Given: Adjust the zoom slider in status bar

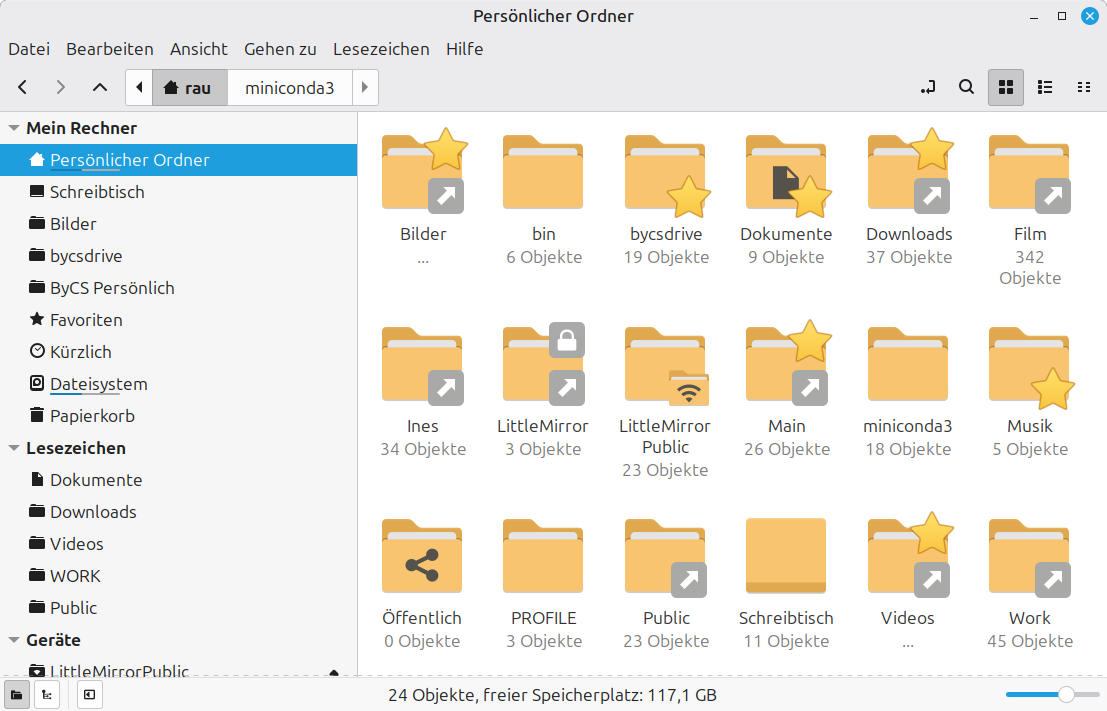Looking at the screenshot, I should coord(1066,694).
